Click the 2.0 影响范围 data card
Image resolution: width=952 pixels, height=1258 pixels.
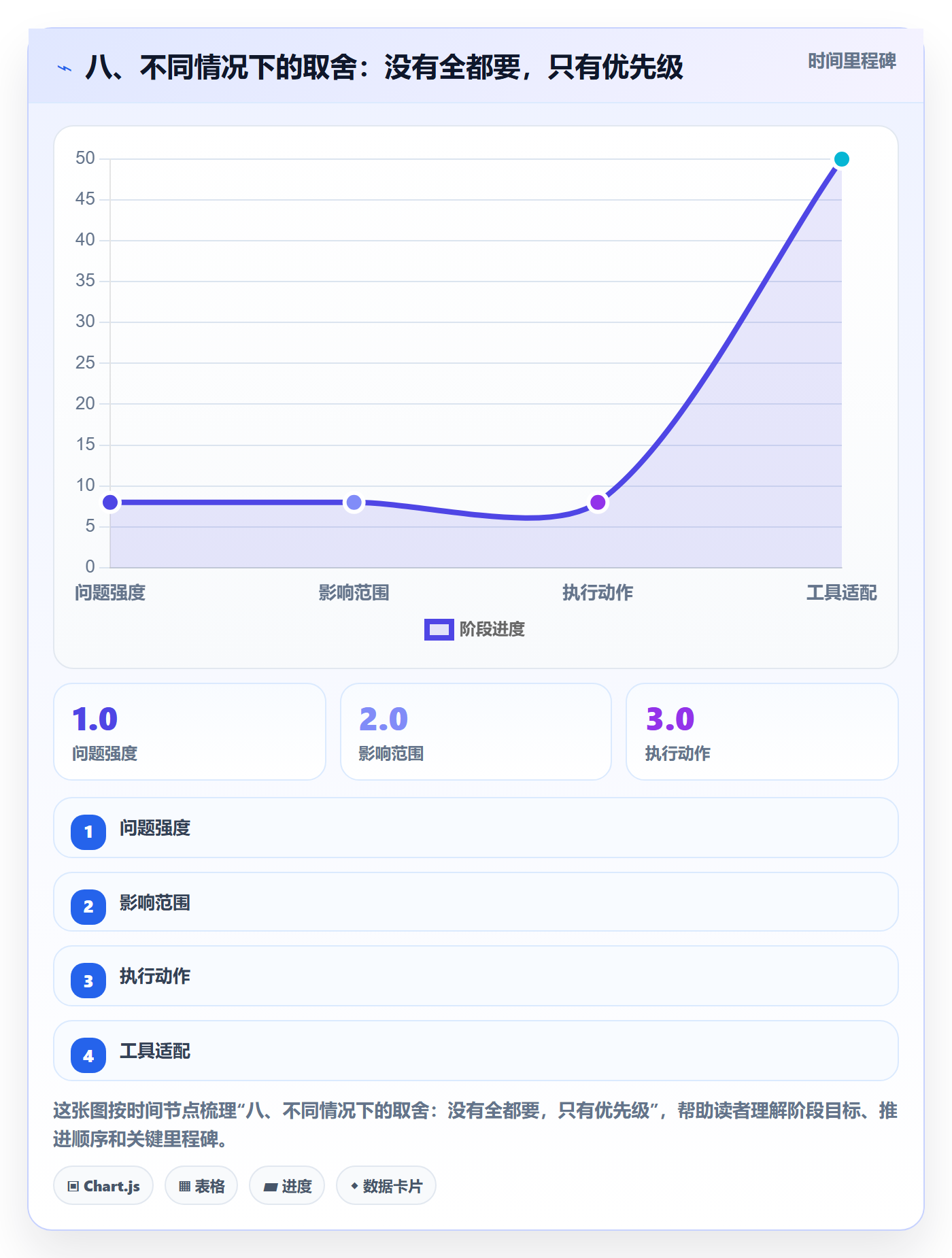tap(476, 732)
